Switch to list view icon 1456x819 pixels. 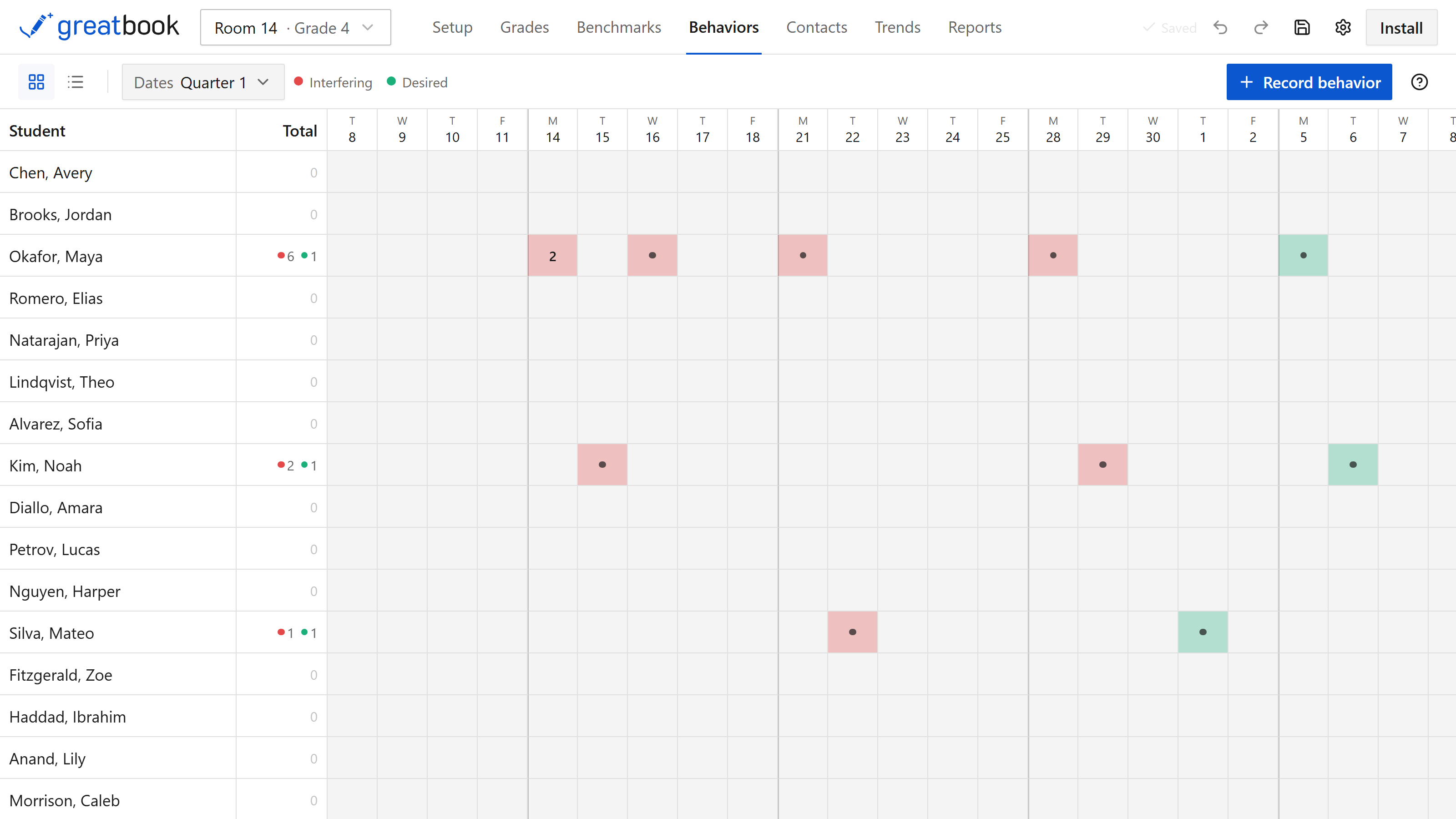[75, 82]
